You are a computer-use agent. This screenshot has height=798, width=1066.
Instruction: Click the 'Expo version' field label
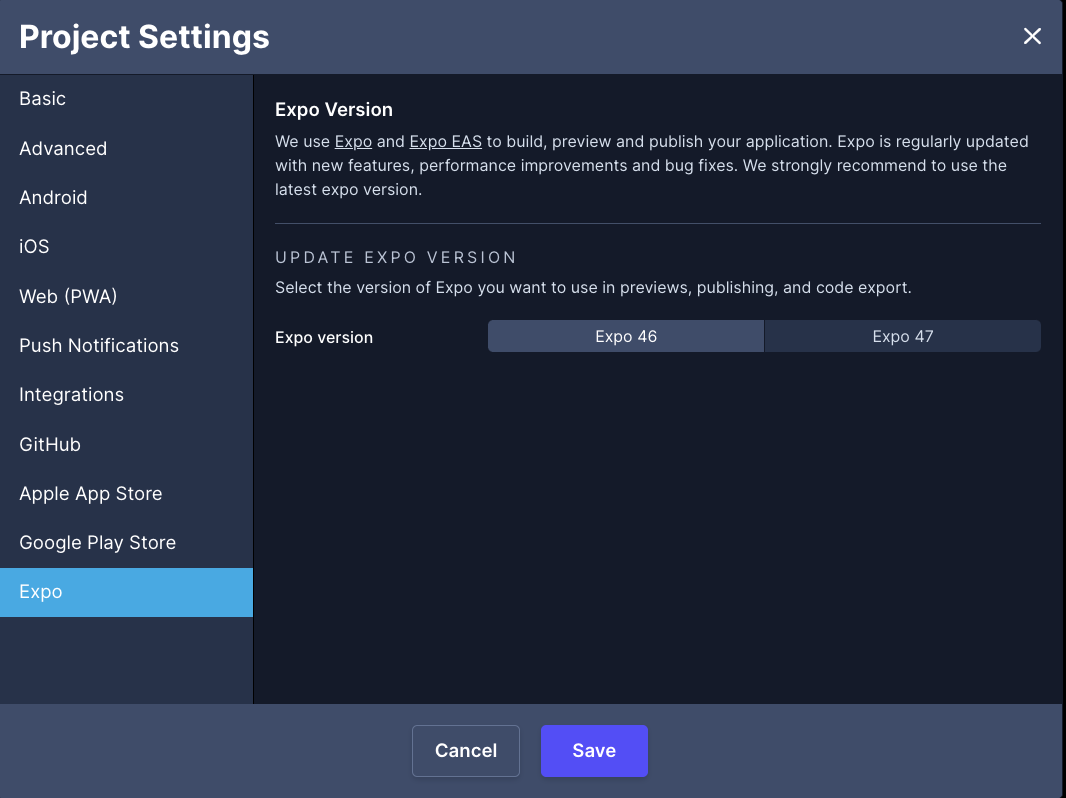(324, 338)
